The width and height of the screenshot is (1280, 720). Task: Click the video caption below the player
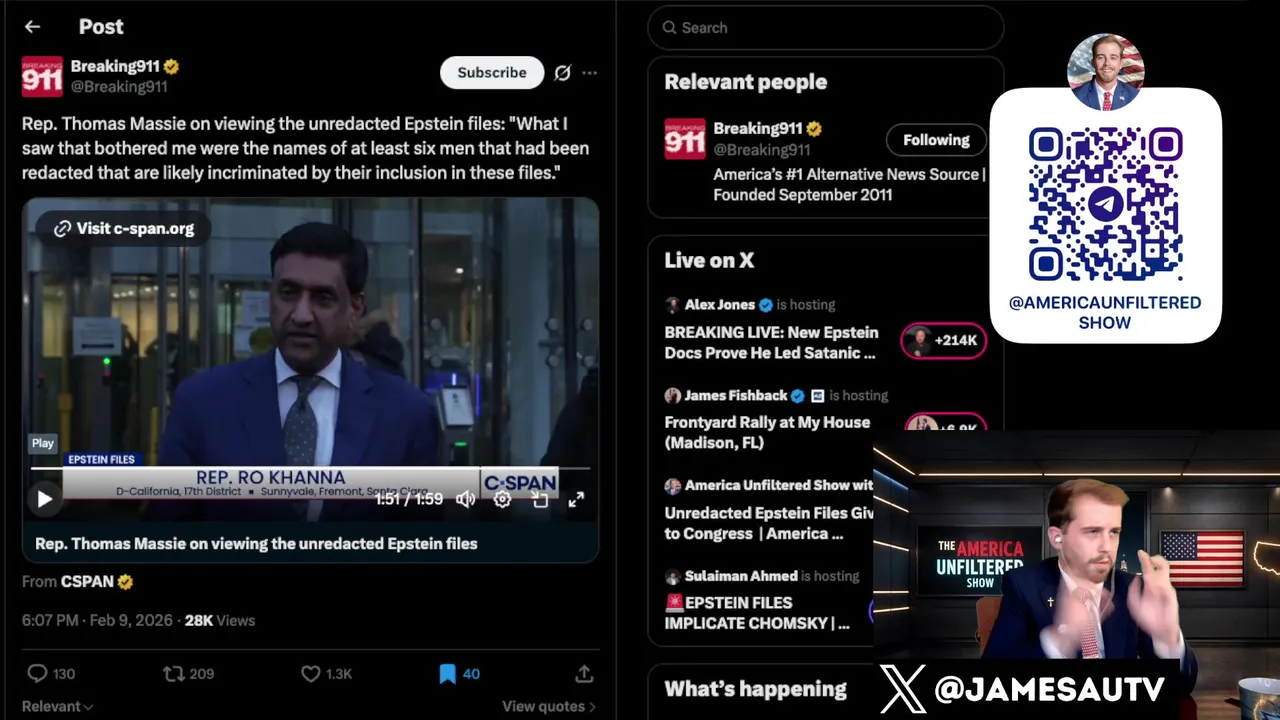coord(256,543)
